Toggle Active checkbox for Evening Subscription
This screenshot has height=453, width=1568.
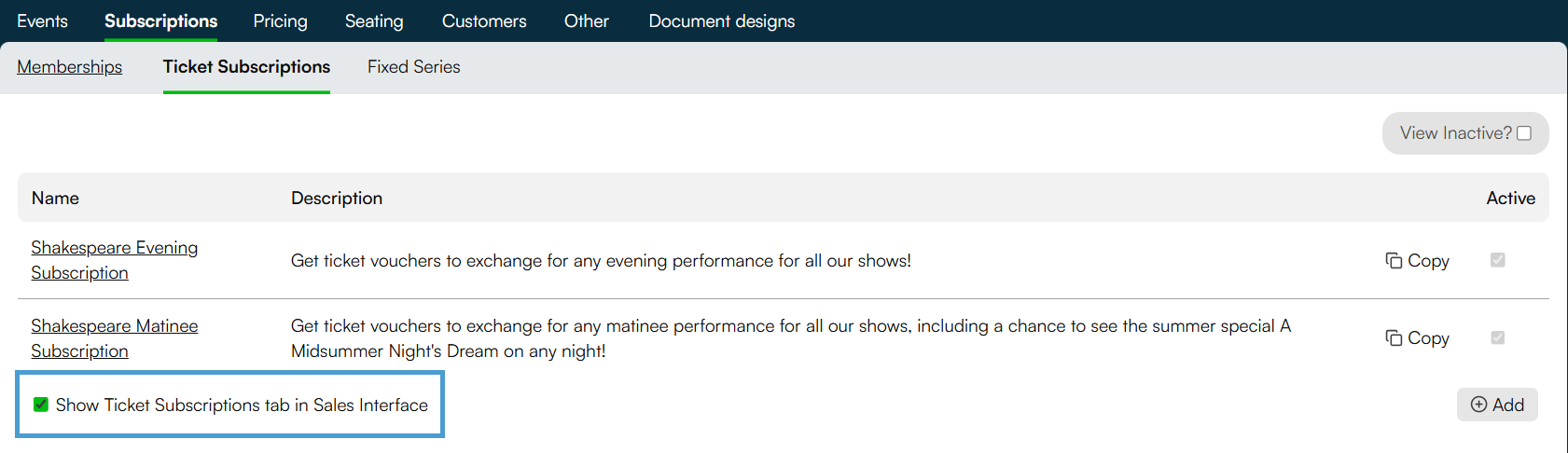click(x=1498, y=260)
